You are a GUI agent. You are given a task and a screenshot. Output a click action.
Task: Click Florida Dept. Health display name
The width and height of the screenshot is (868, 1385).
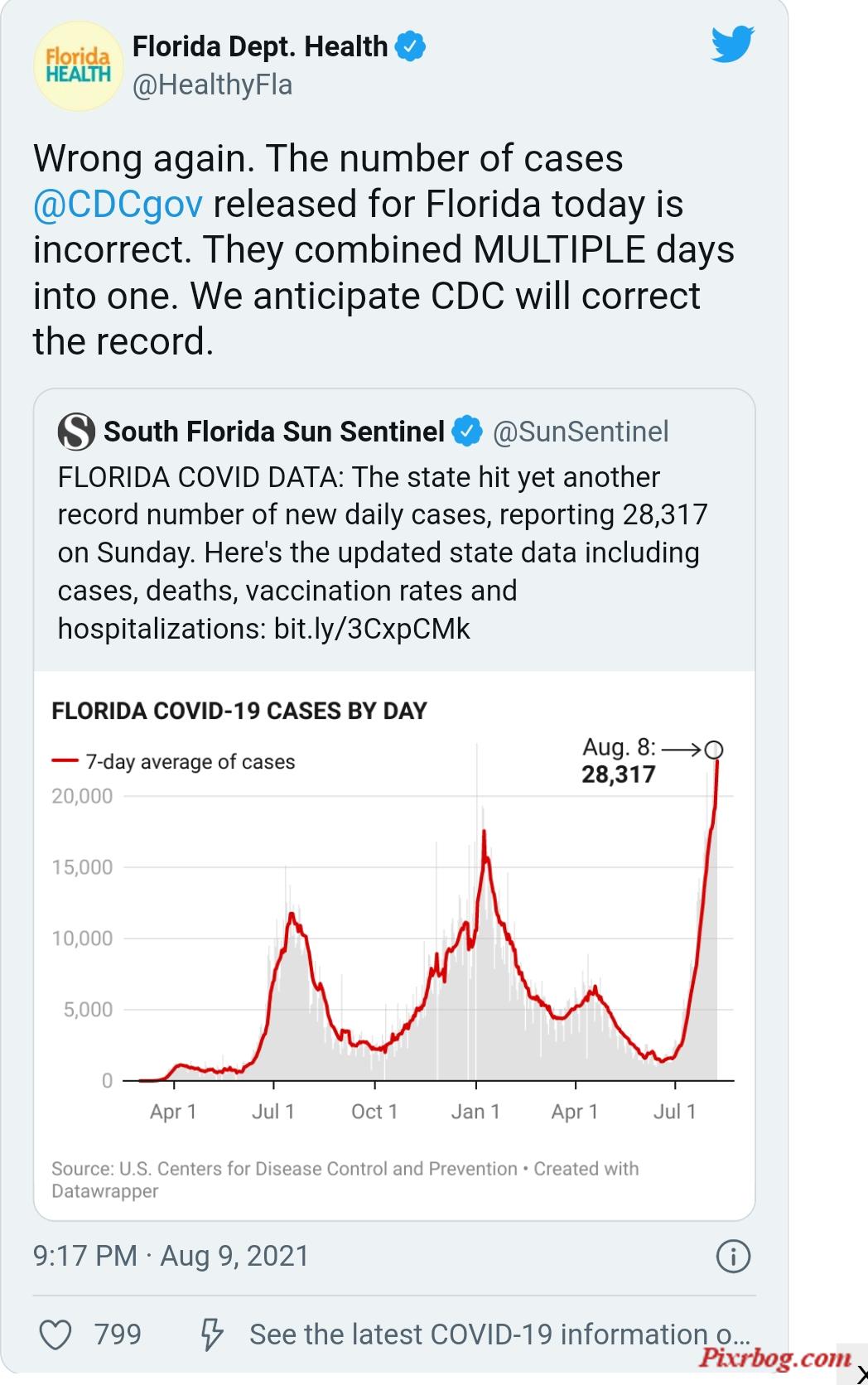(260, 46)
